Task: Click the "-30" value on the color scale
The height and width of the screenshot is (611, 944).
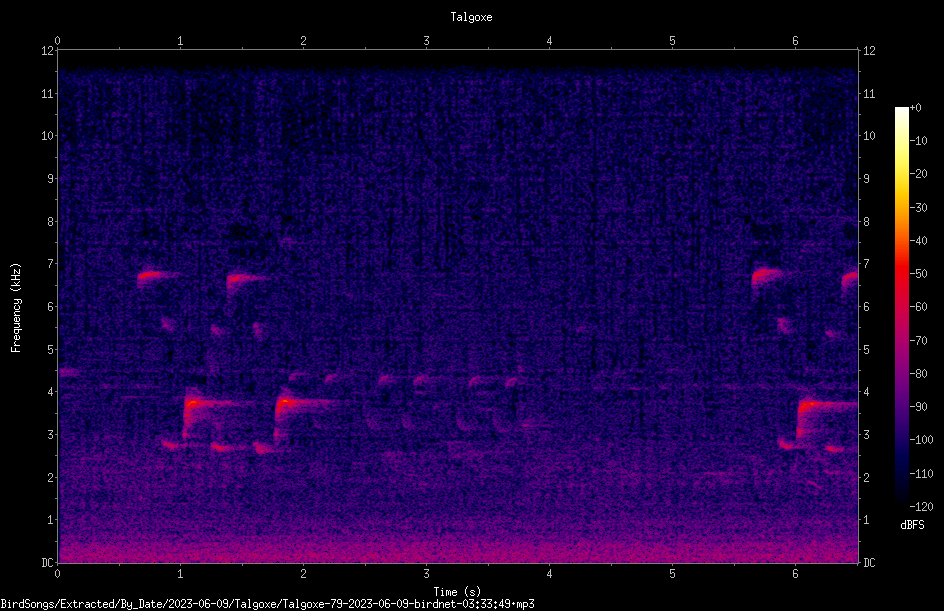Action: coord(918,208)
